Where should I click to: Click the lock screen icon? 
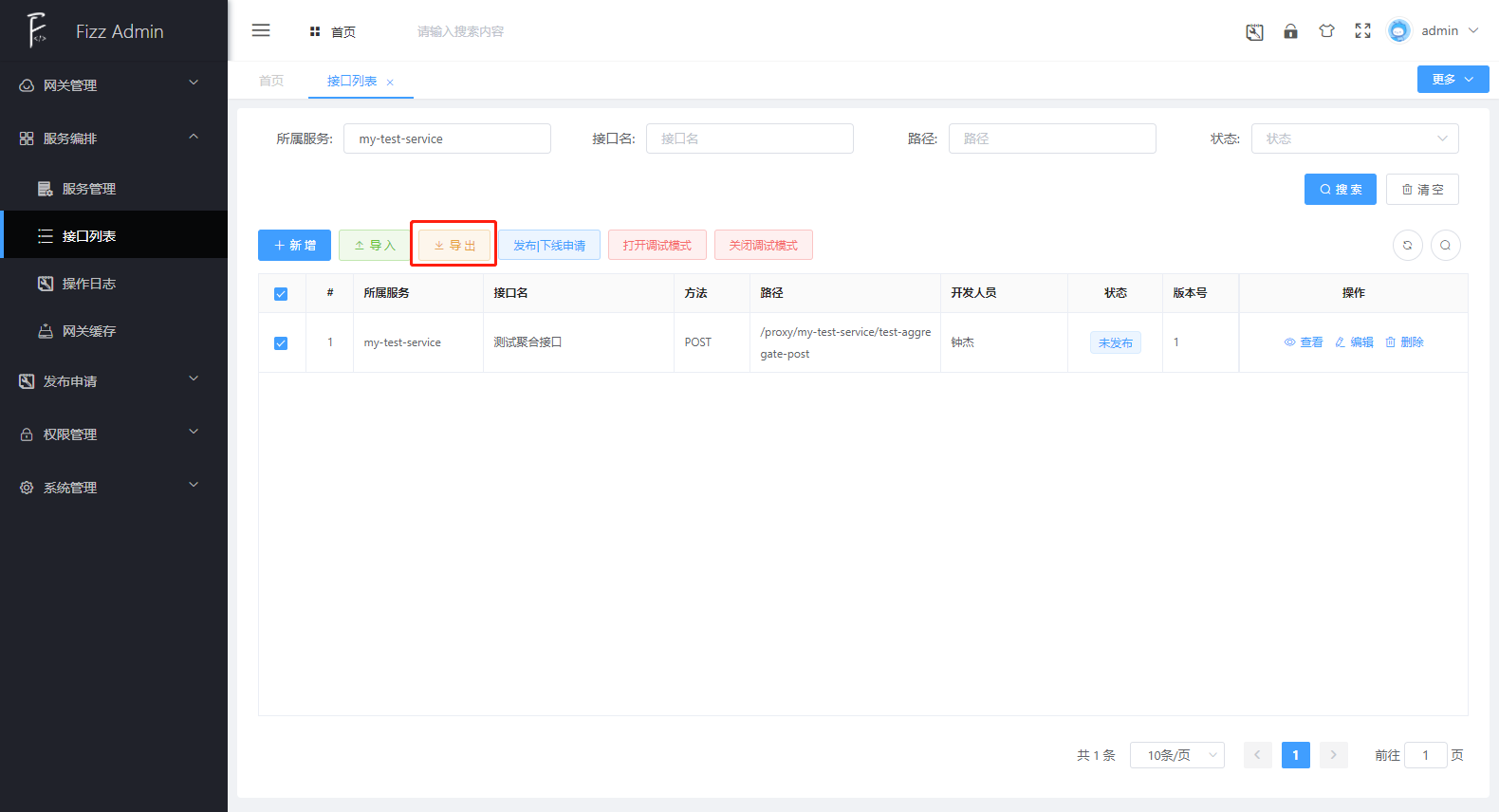pyautogui.click(x=1290, y=31)
